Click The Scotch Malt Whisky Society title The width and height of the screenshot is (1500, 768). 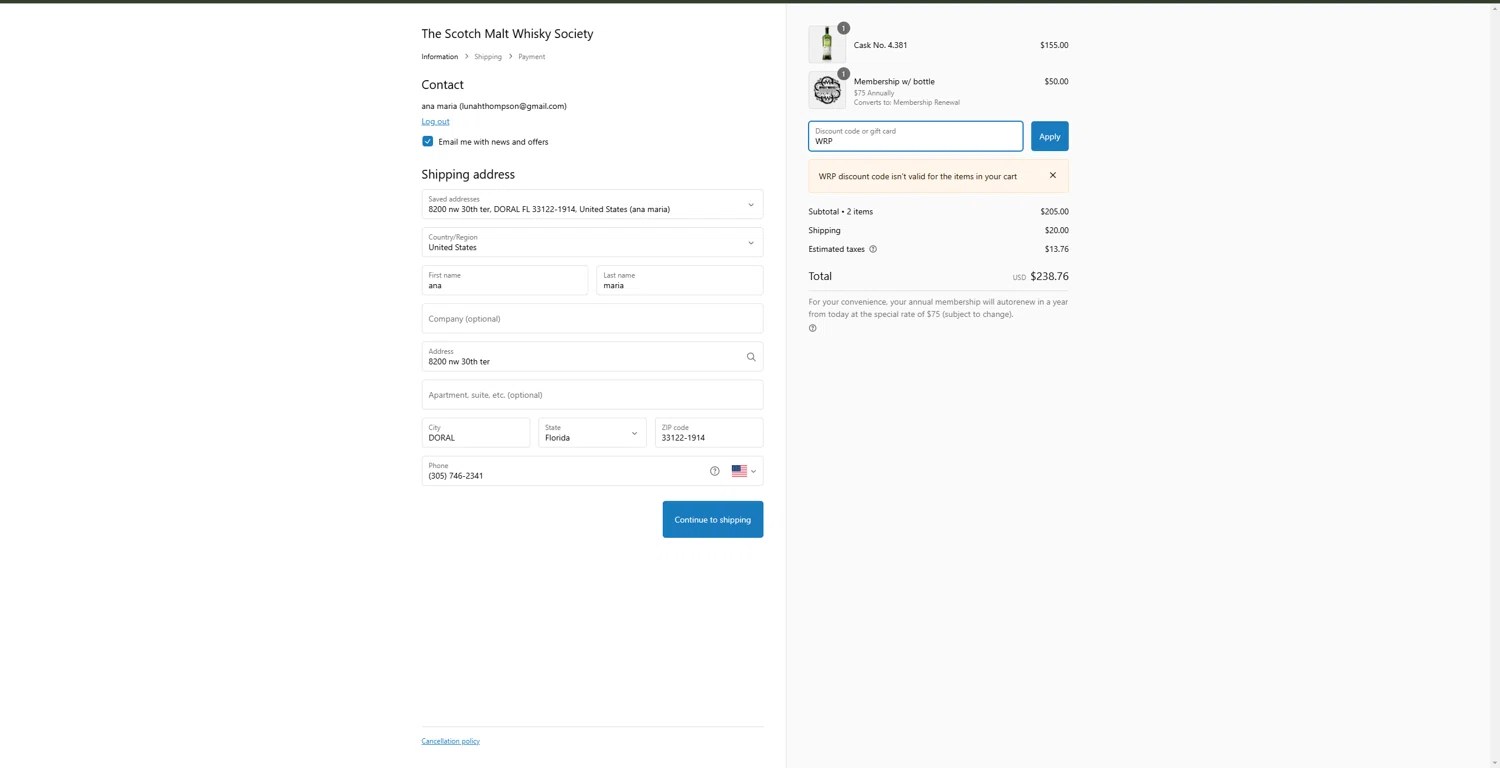click(507, 34)
